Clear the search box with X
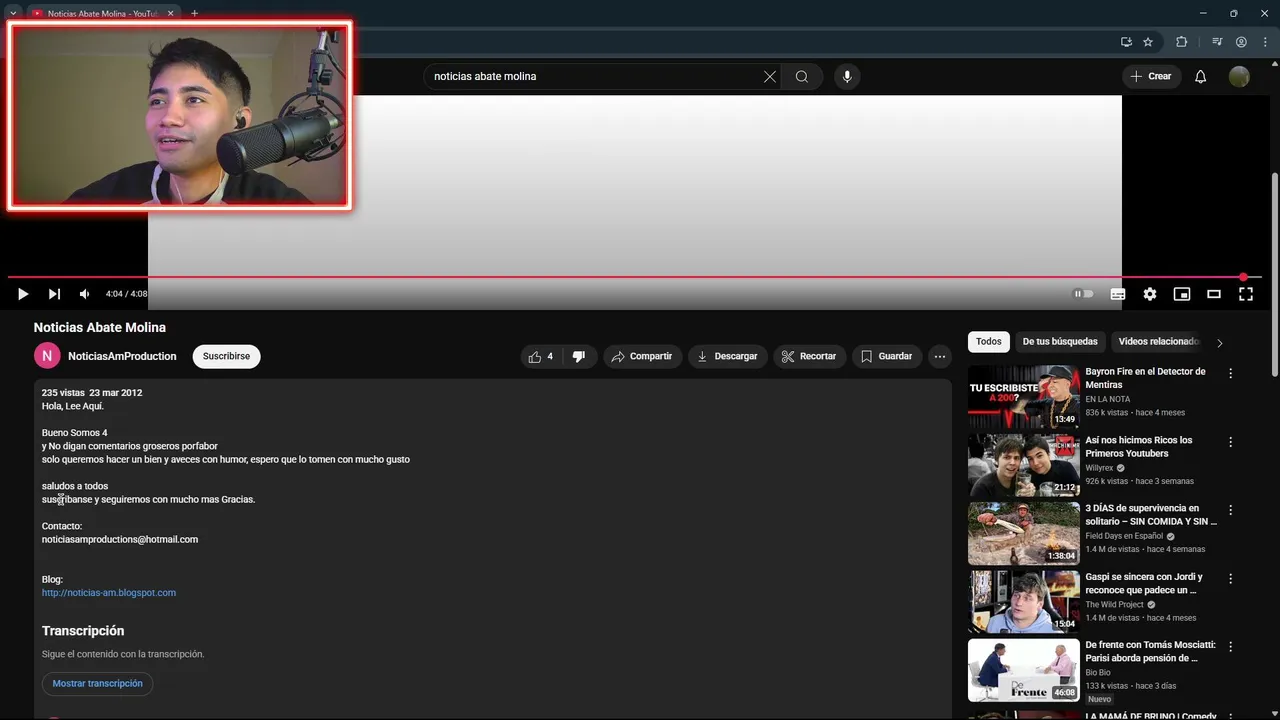1280x720 pixels. [x=770, y=77]
